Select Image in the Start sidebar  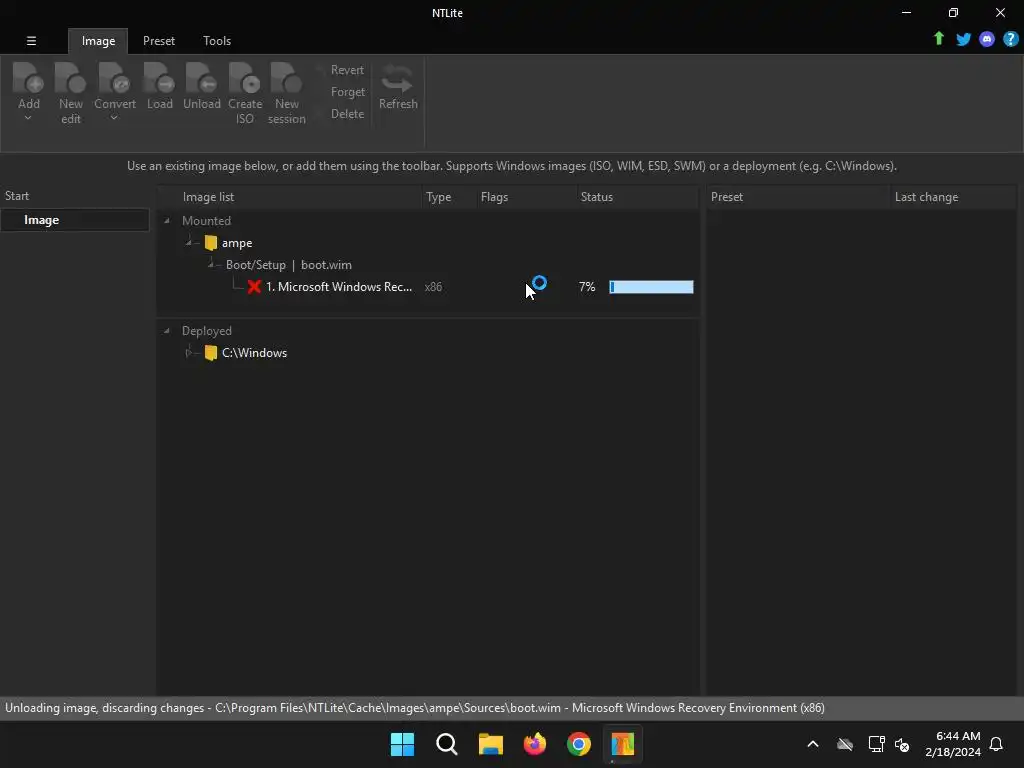75,220
